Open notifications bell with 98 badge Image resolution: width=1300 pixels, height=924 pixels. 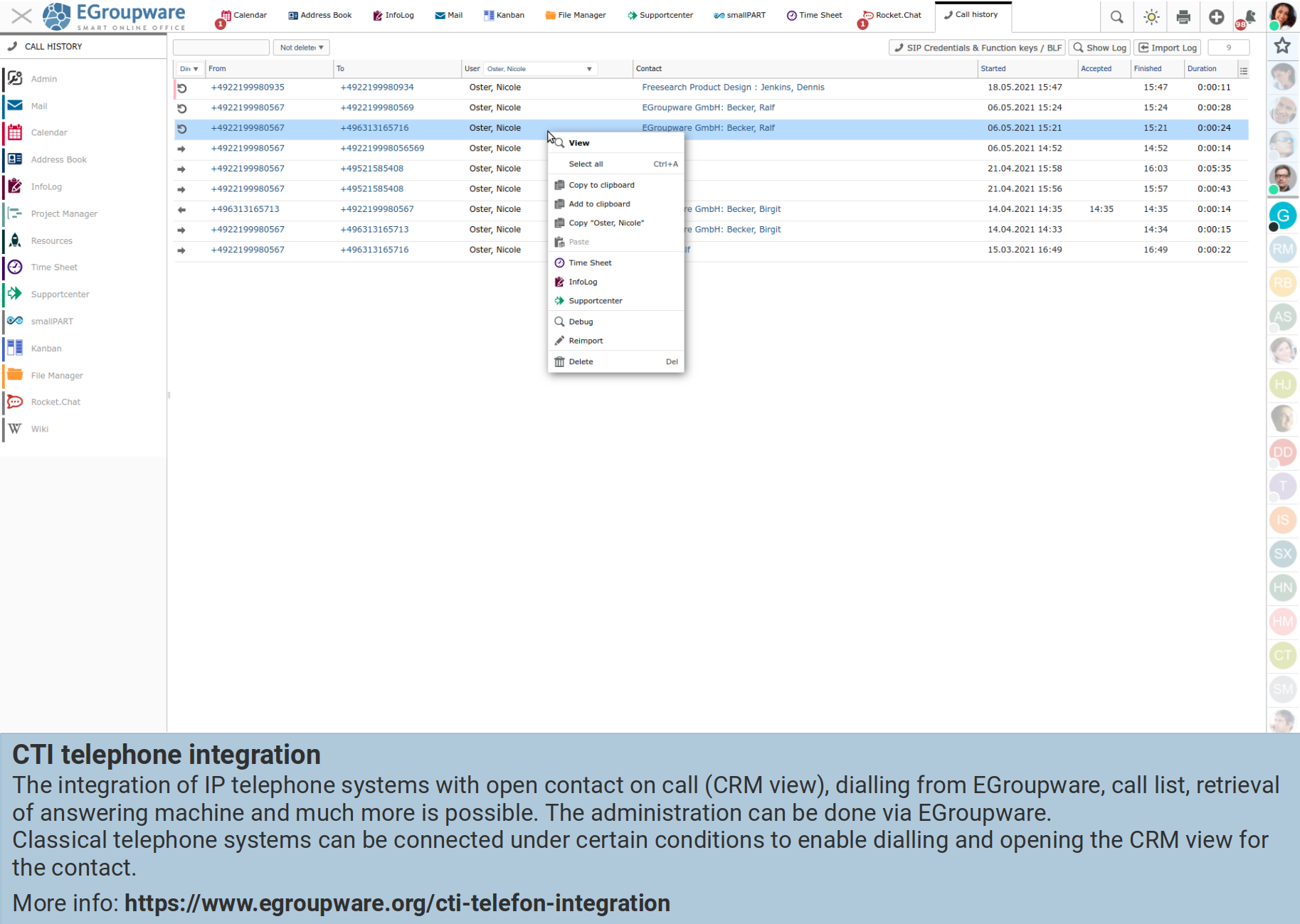click(1248, 17)
